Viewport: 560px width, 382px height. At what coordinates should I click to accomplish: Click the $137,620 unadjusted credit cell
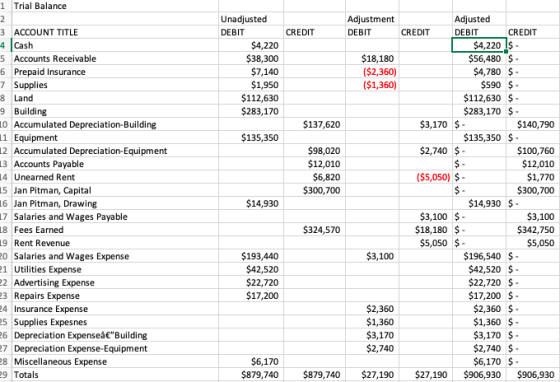click(x=314, y=125)
